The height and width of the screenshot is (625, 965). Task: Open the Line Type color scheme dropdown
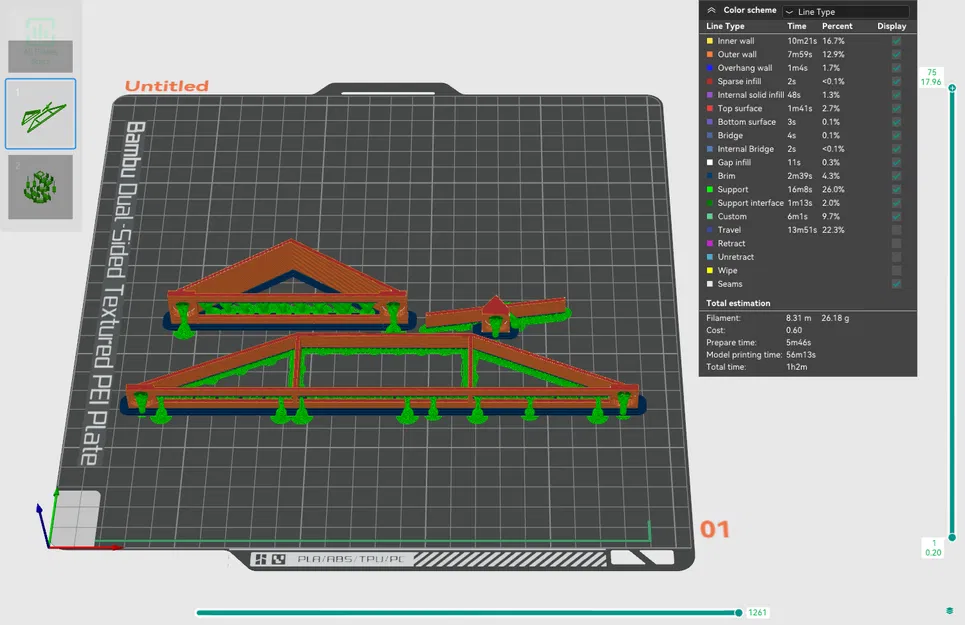point(846,12)
